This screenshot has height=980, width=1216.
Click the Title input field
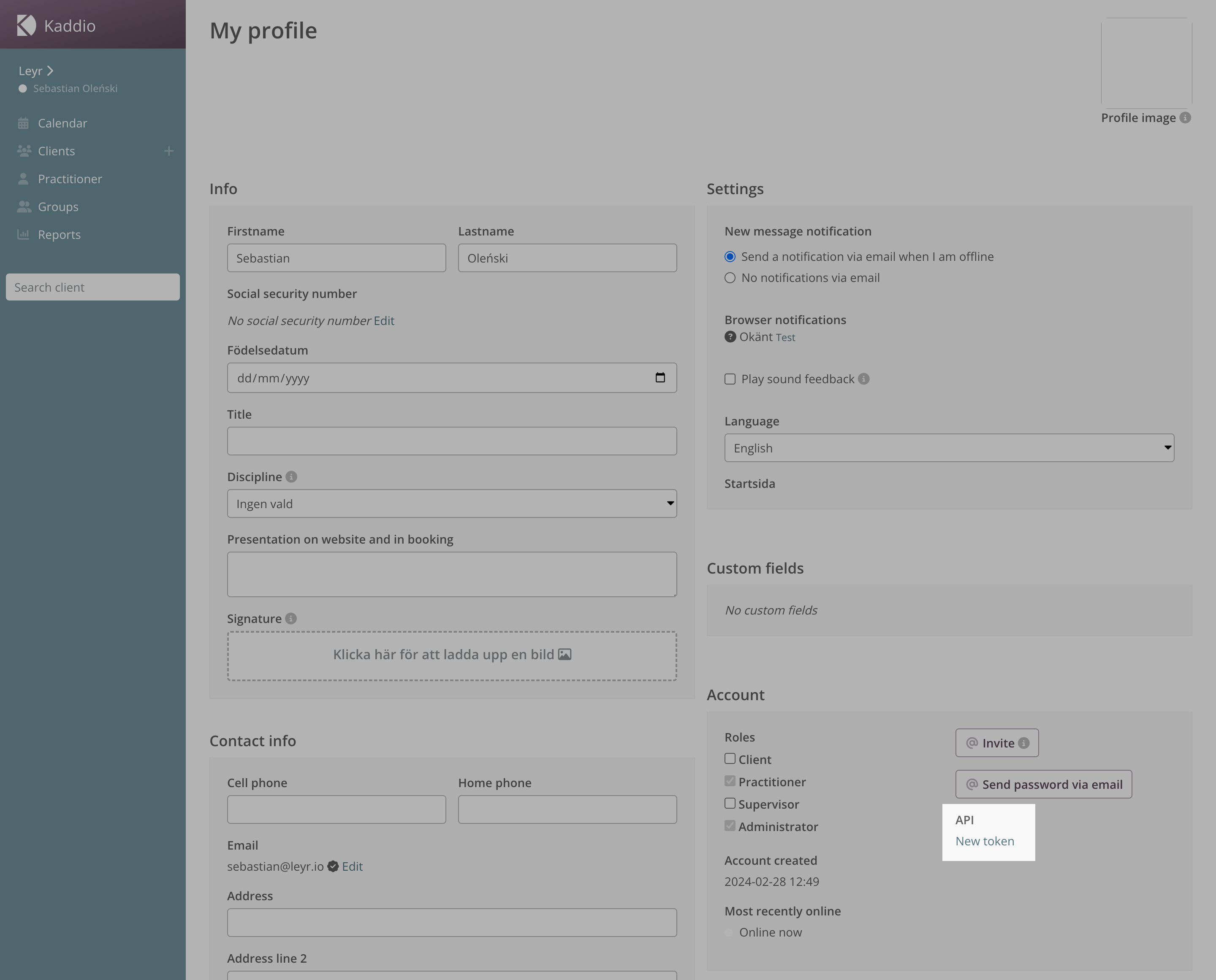tap(452, 441)
